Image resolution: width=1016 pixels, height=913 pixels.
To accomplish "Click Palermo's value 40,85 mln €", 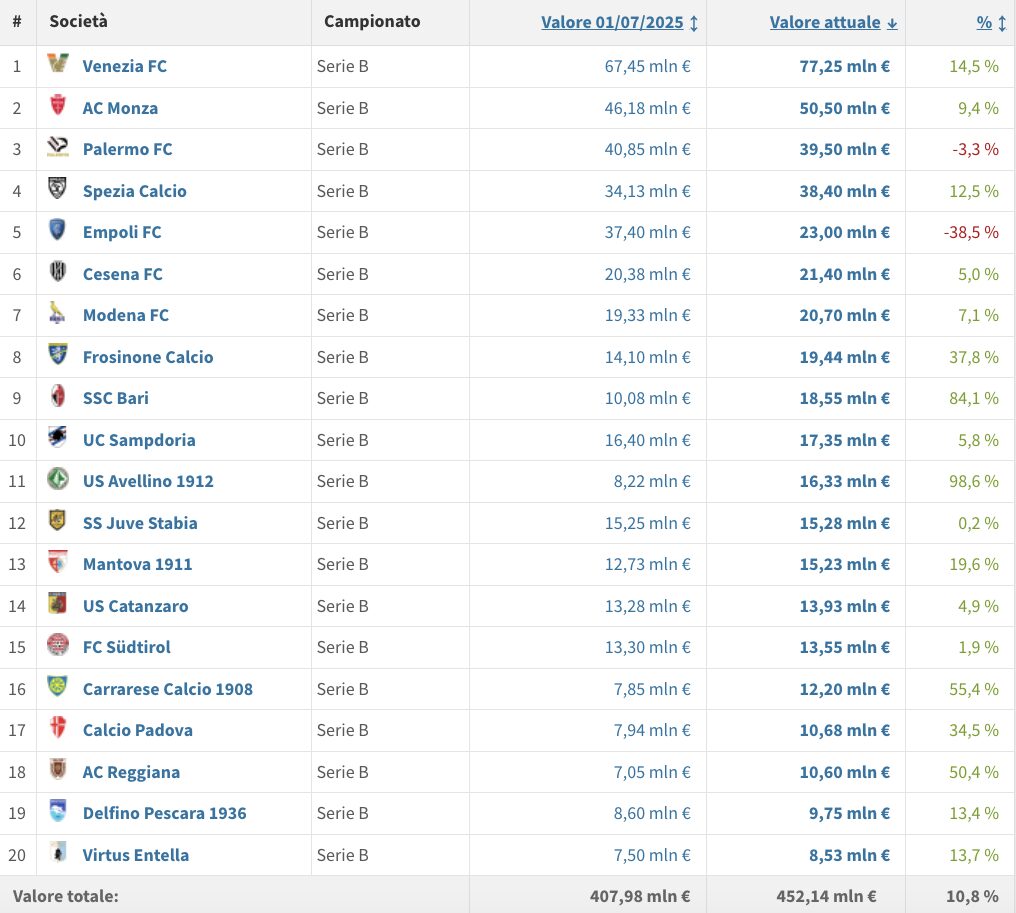I will click(647, 149).
